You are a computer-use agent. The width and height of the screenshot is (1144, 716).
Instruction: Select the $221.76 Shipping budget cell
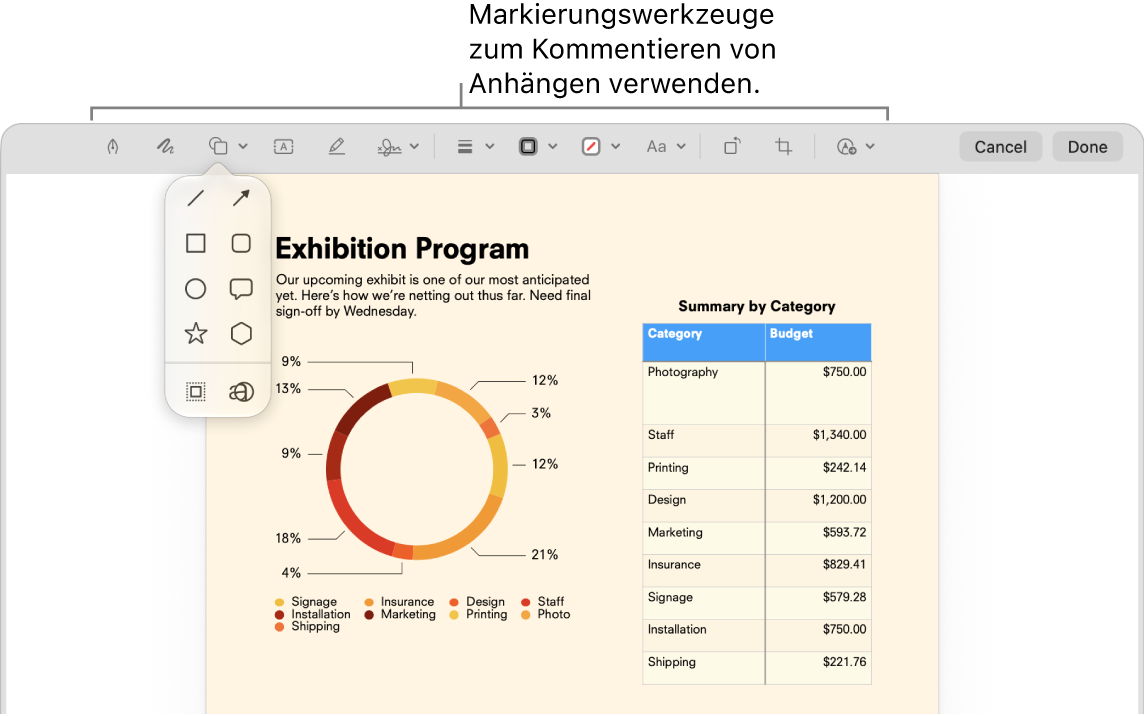click(819, 668)
